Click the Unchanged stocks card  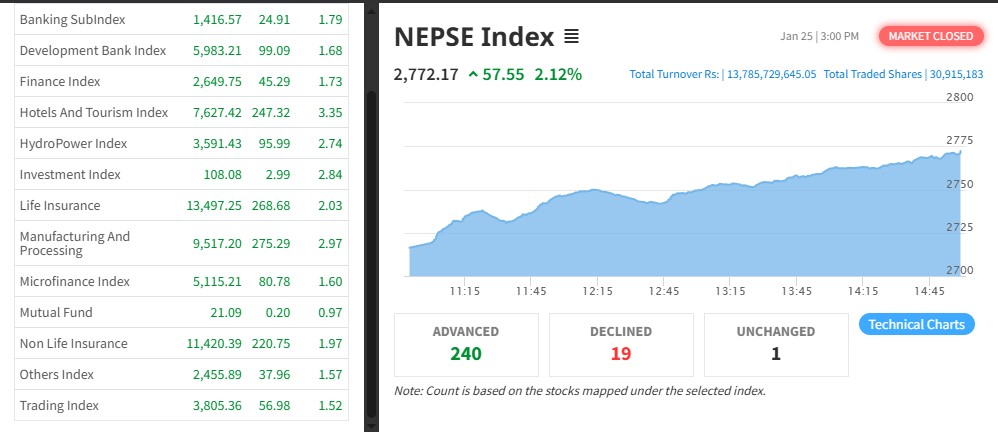(x=776, y=343)
